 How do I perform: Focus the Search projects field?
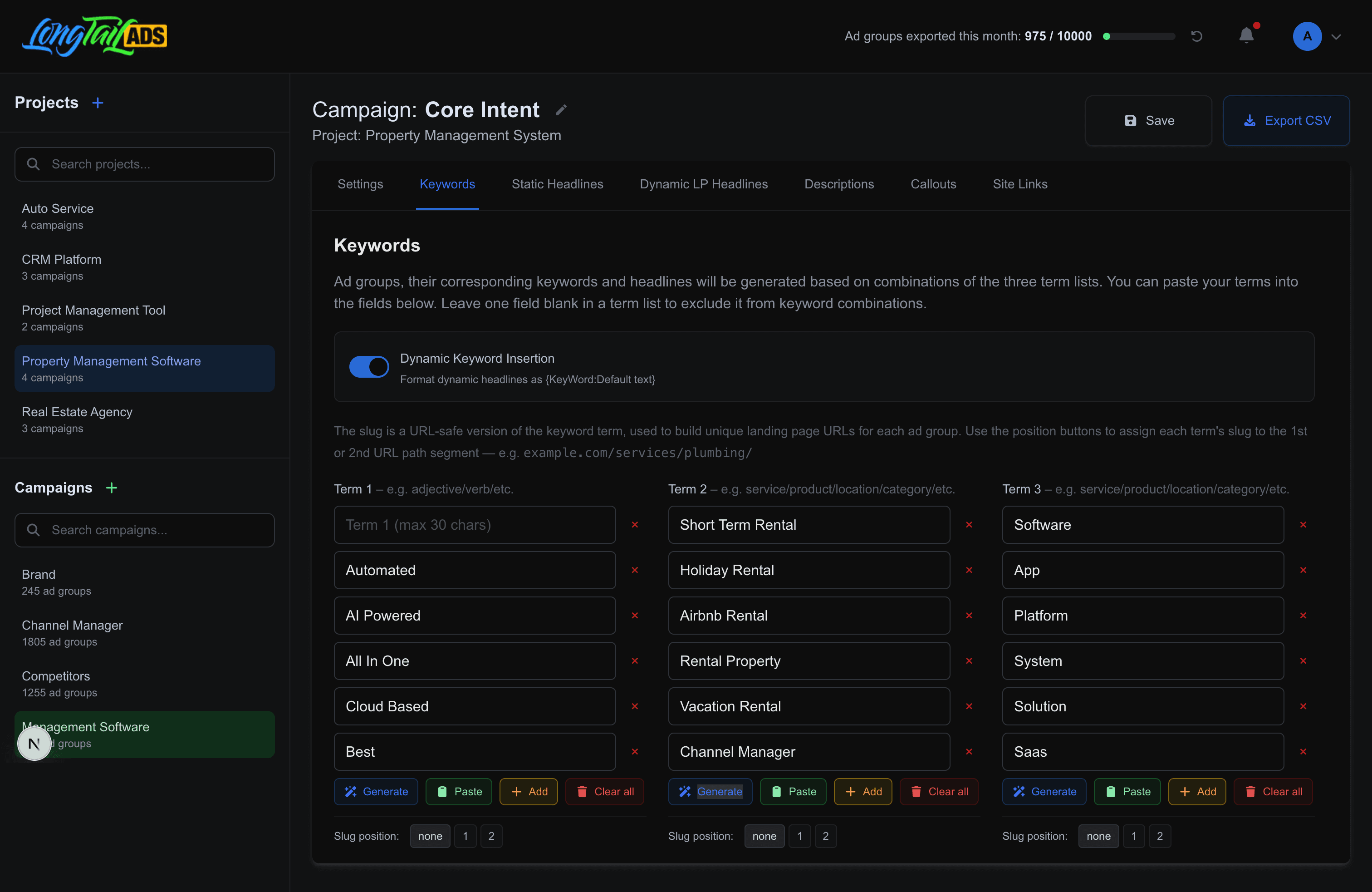[x=145, y=164]
